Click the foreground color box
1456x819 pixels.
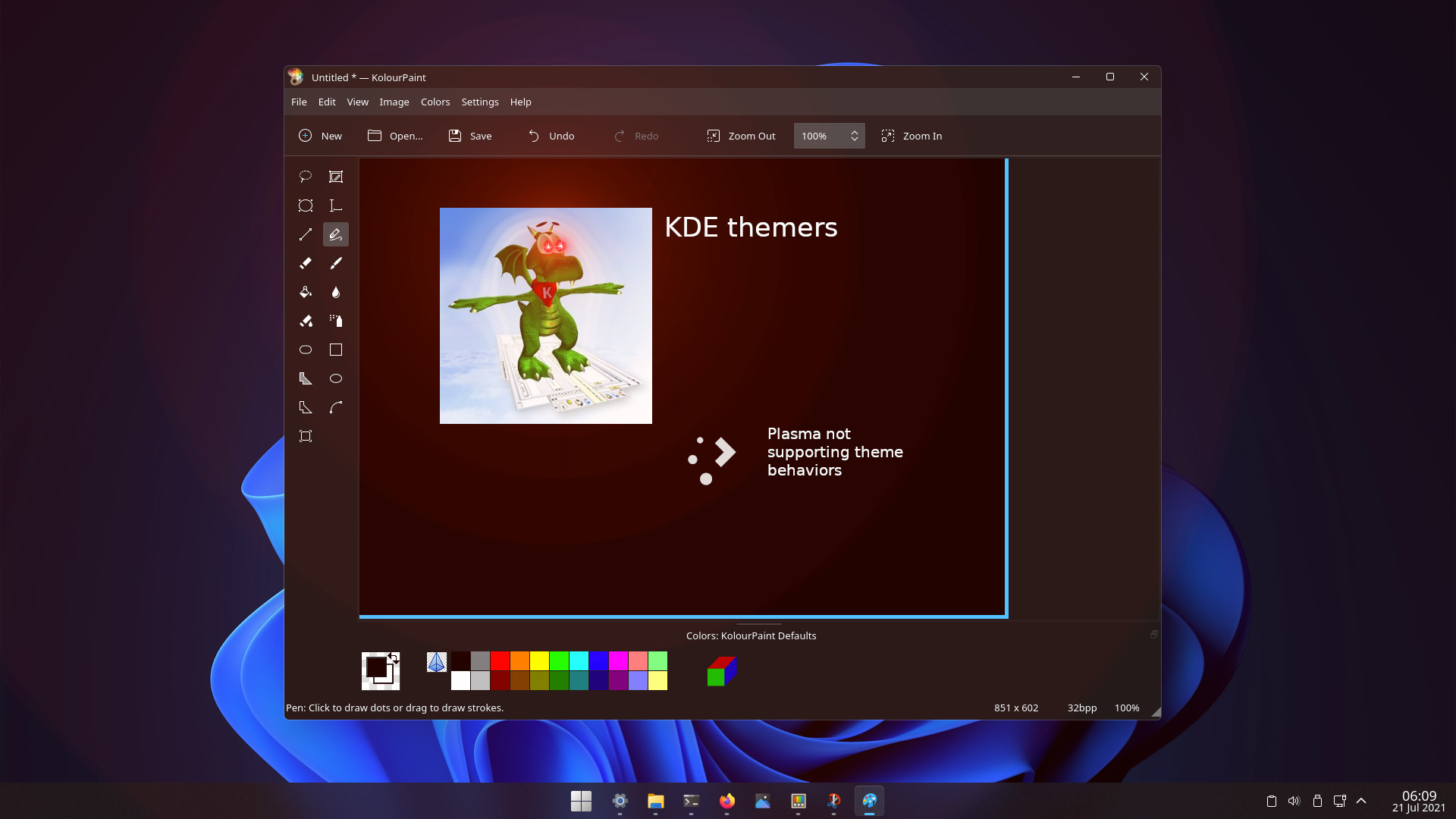[376, 667]
